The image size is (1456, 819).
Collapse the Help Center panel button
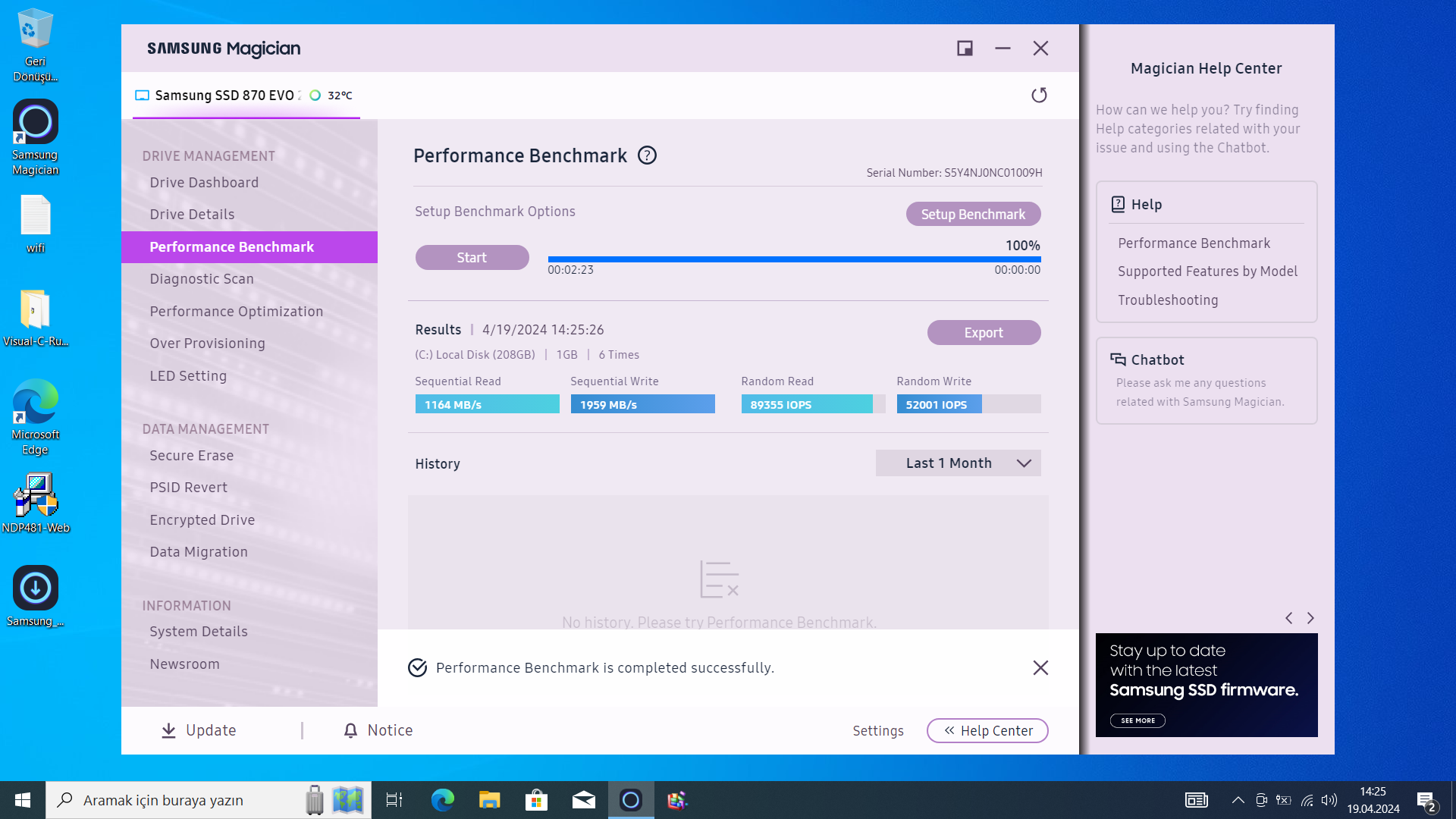tap(987, 730)
